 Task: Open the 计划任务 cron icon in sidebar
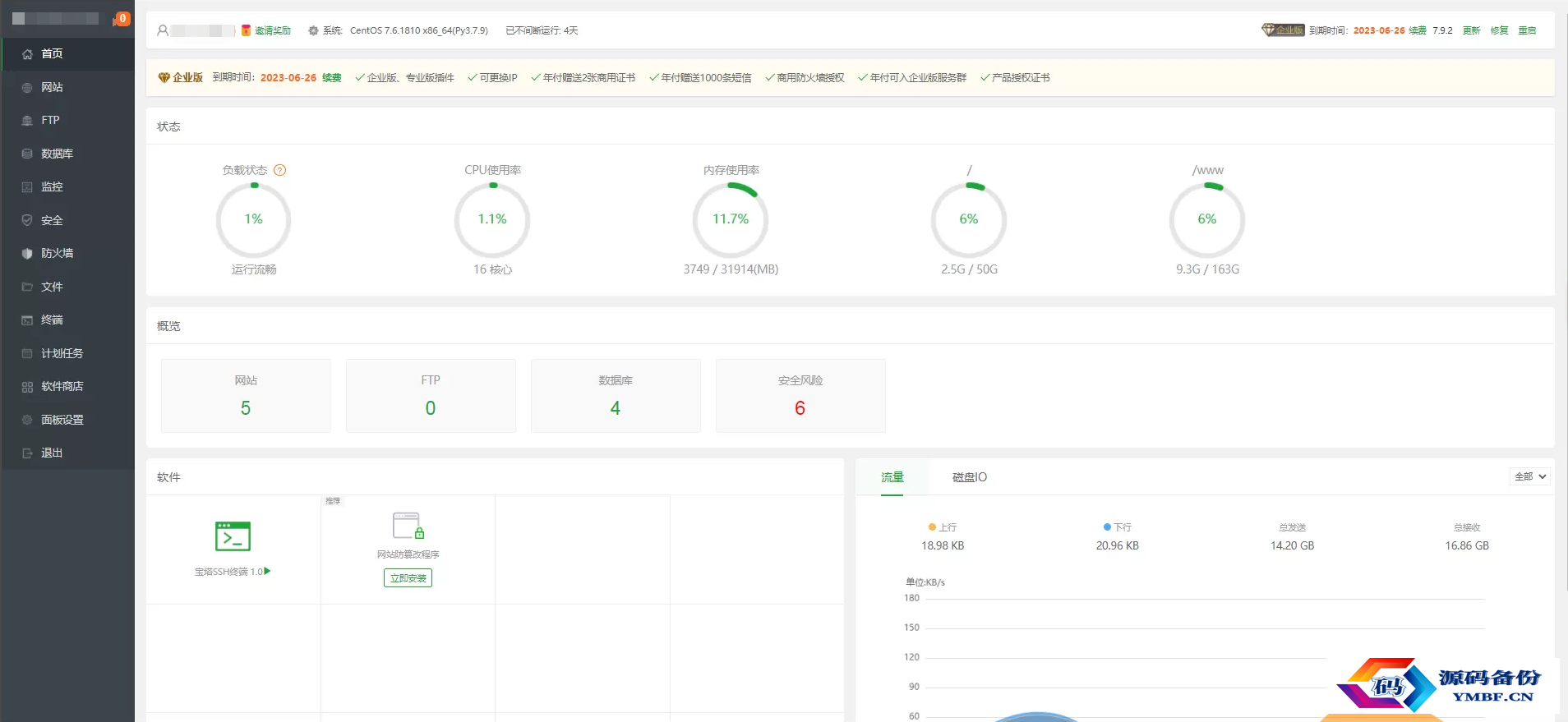tap(27, 353)
